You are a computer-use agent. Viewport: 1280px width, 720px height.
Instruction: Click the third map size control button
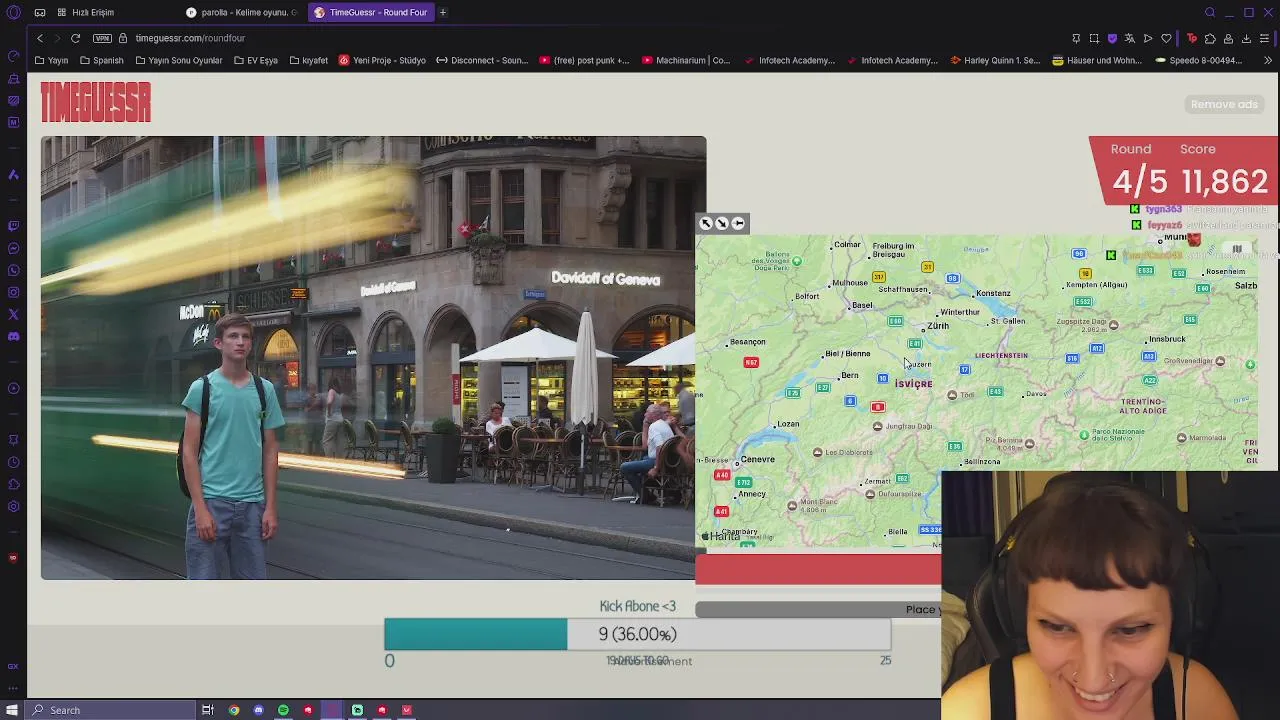pyautogui.click(x=738, y=224)
